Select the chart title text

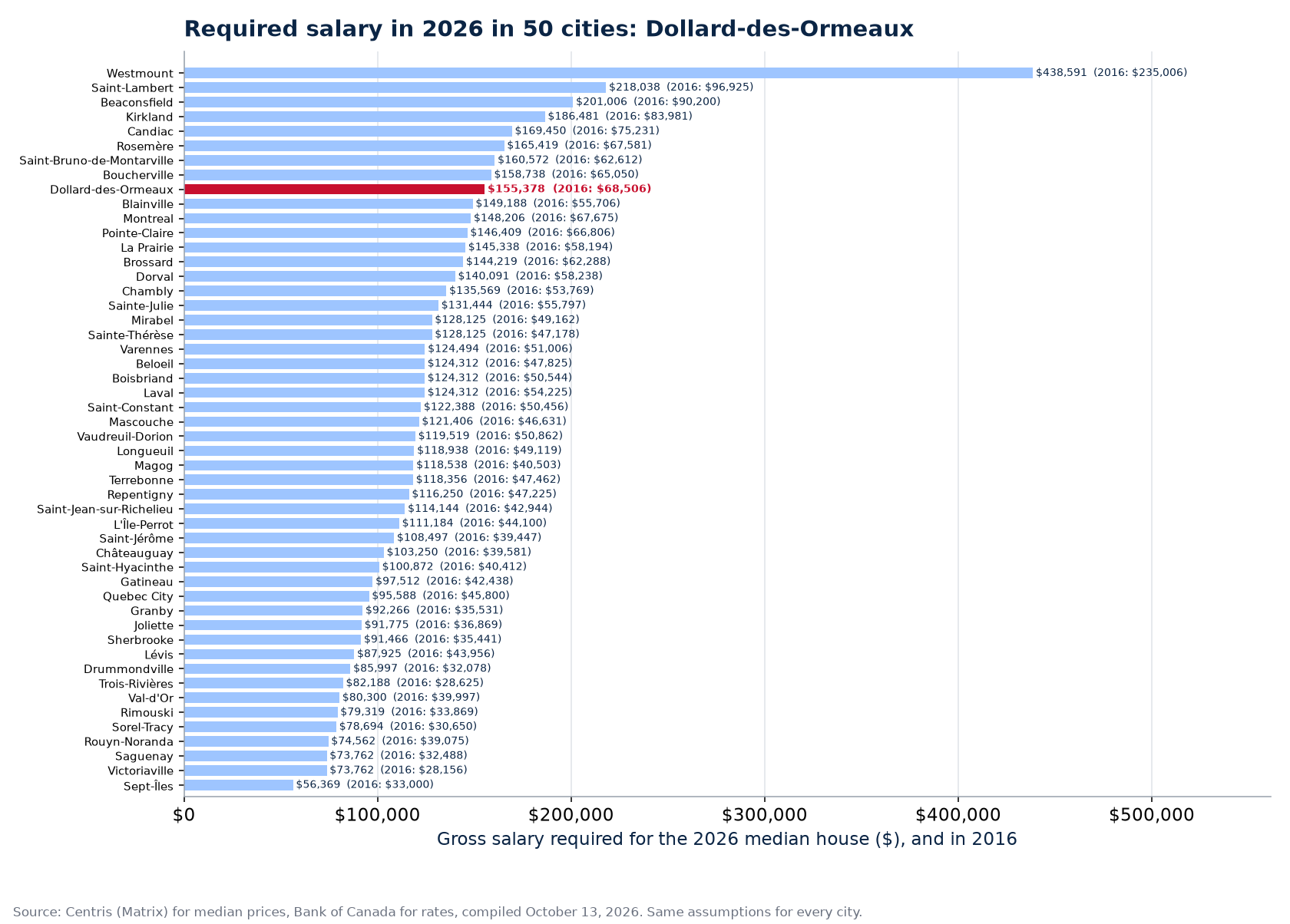(548, 29)
